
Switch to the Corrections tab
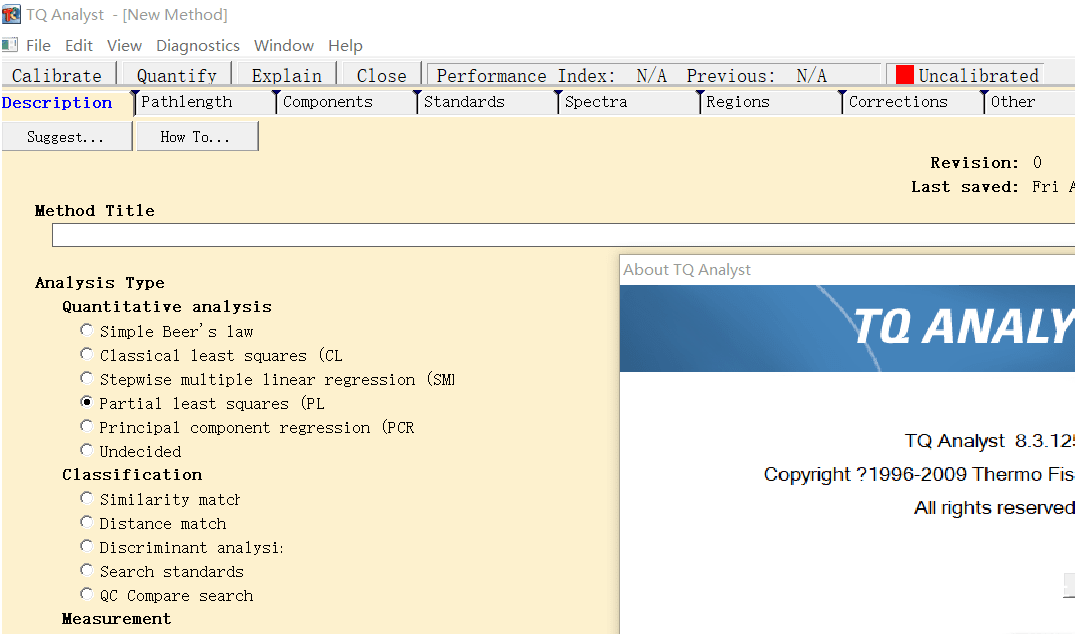(x=898, y=102)
